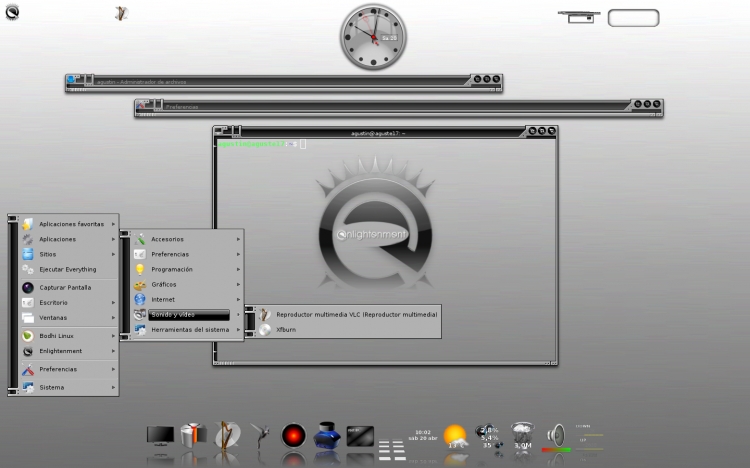The height and width of the screenshot is (468, 750).
Task: Open the blue ink bottle dock icon
Action: 327,435
